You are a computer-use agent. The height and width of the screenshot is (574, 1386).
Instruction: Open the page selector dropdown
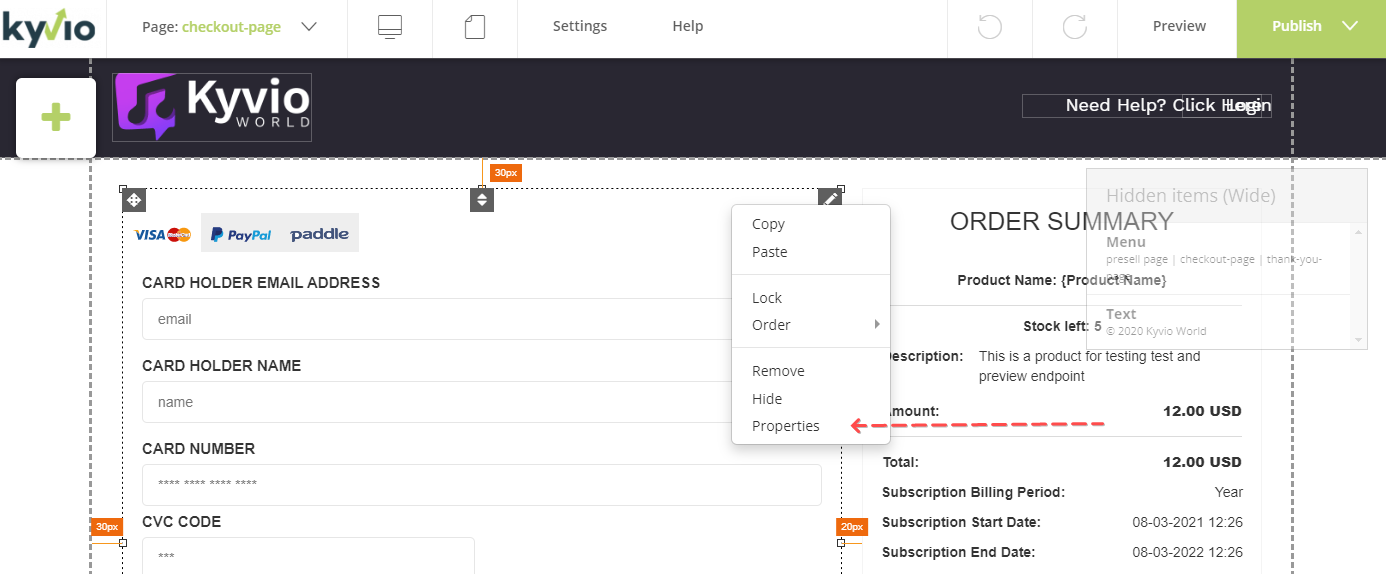click(x=308, y=27)
